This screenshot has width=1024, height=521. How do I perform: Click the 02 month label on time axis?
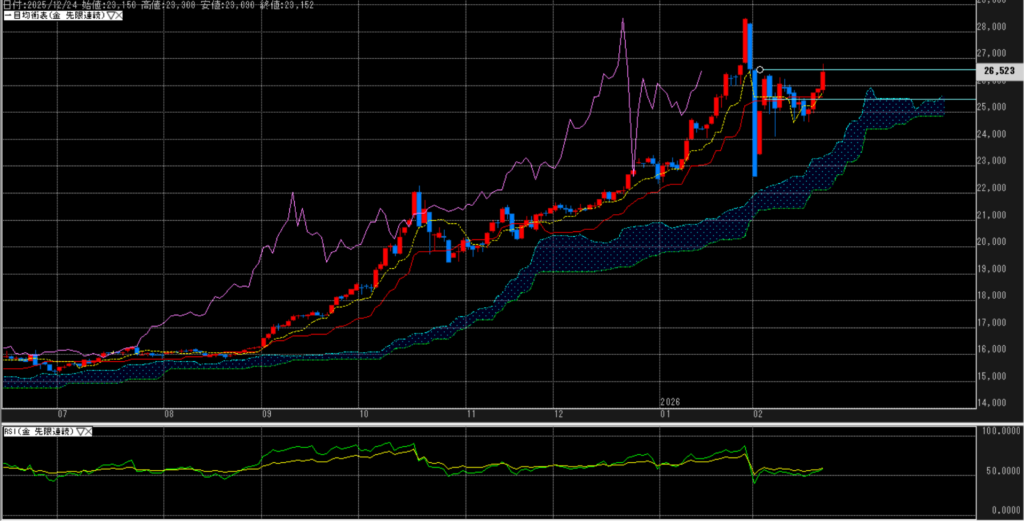(x=757, y=412)
